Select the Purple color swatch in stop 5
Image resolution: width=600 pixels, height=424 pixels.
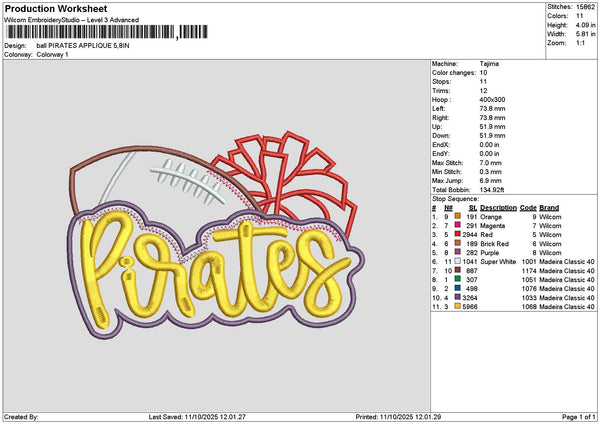point(457,252)
